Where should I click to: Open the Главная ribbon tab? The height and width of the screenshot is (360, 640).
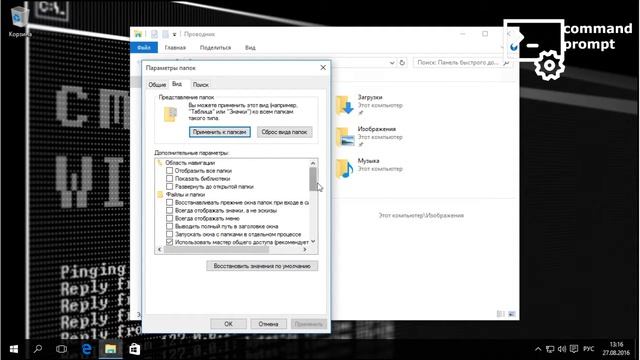point(175,48)
